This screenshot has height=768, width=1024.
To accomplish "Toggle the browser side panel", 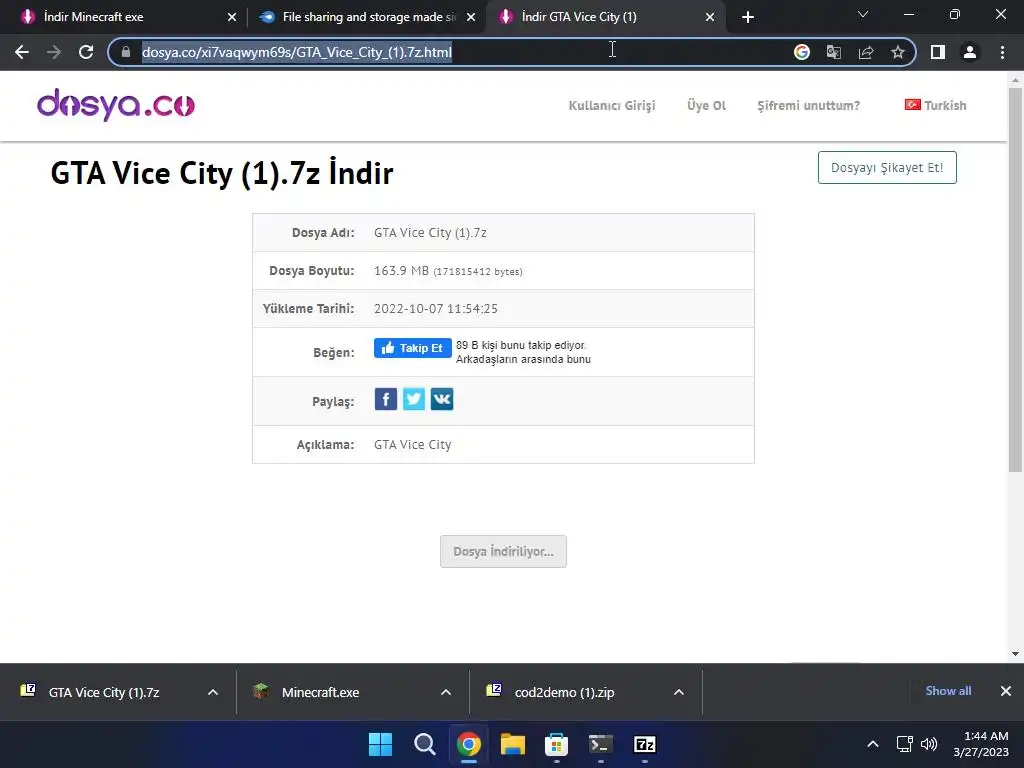I will click(938, 52).
